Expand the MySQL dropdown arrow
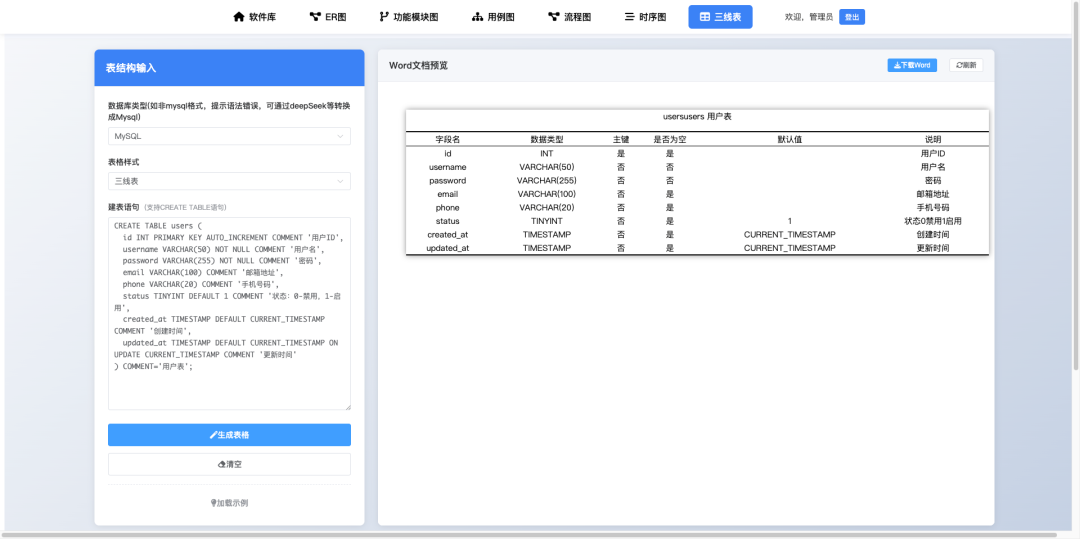1080x539 pixels. point(340,136)
